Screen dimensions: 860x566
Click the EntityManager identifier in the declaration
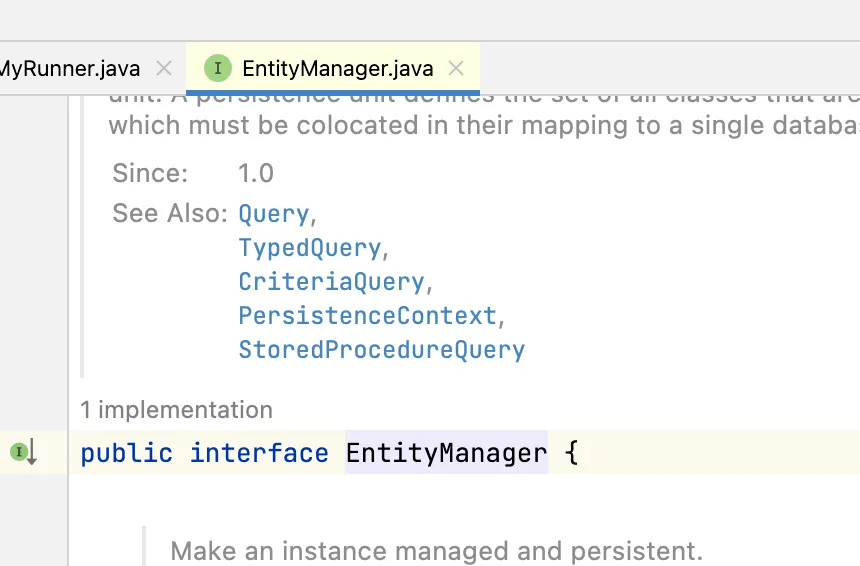pyautogui.click(x=446, y=454)
